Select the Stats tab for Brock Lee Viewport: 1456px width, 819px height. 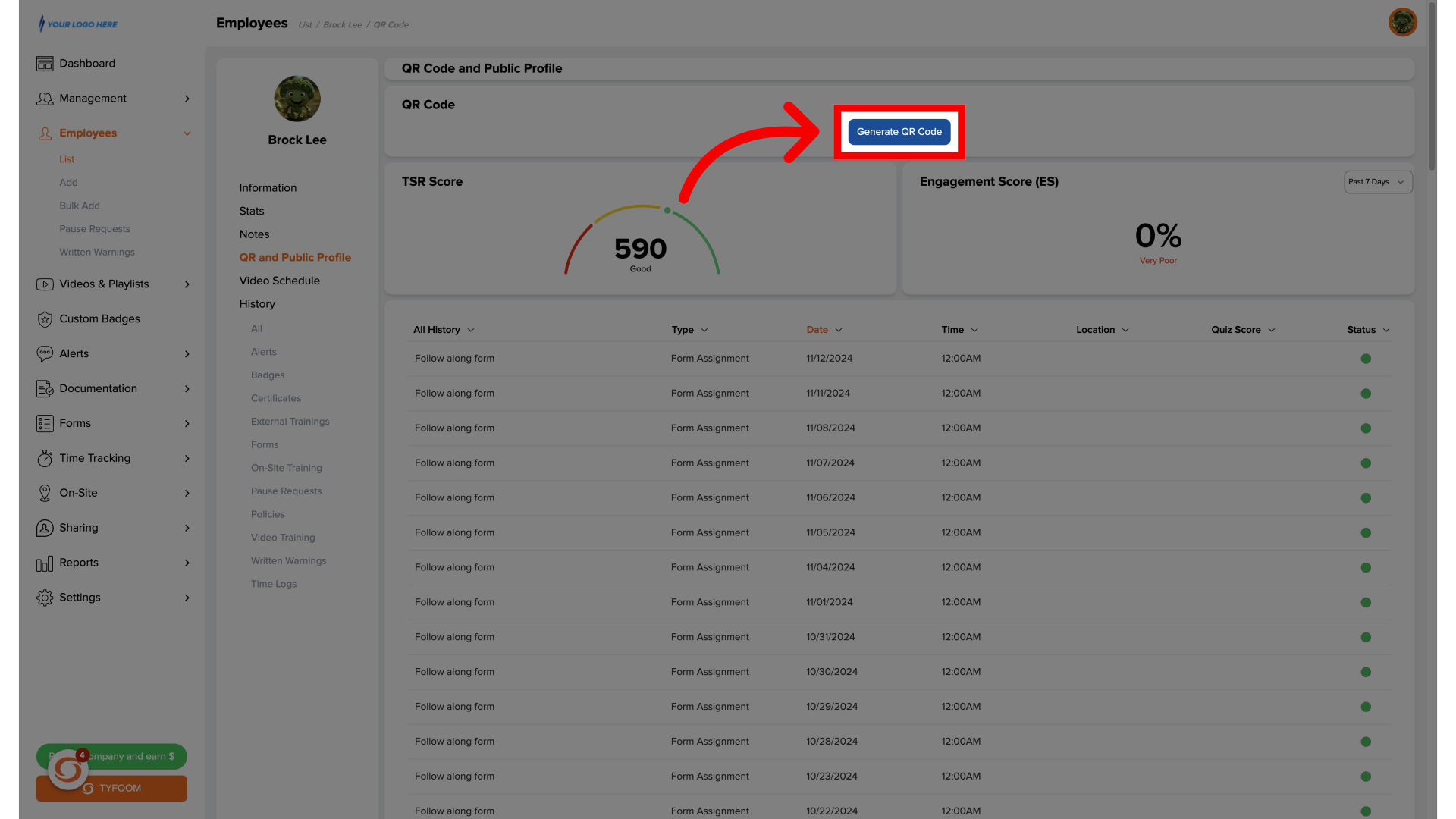(251, 211)
